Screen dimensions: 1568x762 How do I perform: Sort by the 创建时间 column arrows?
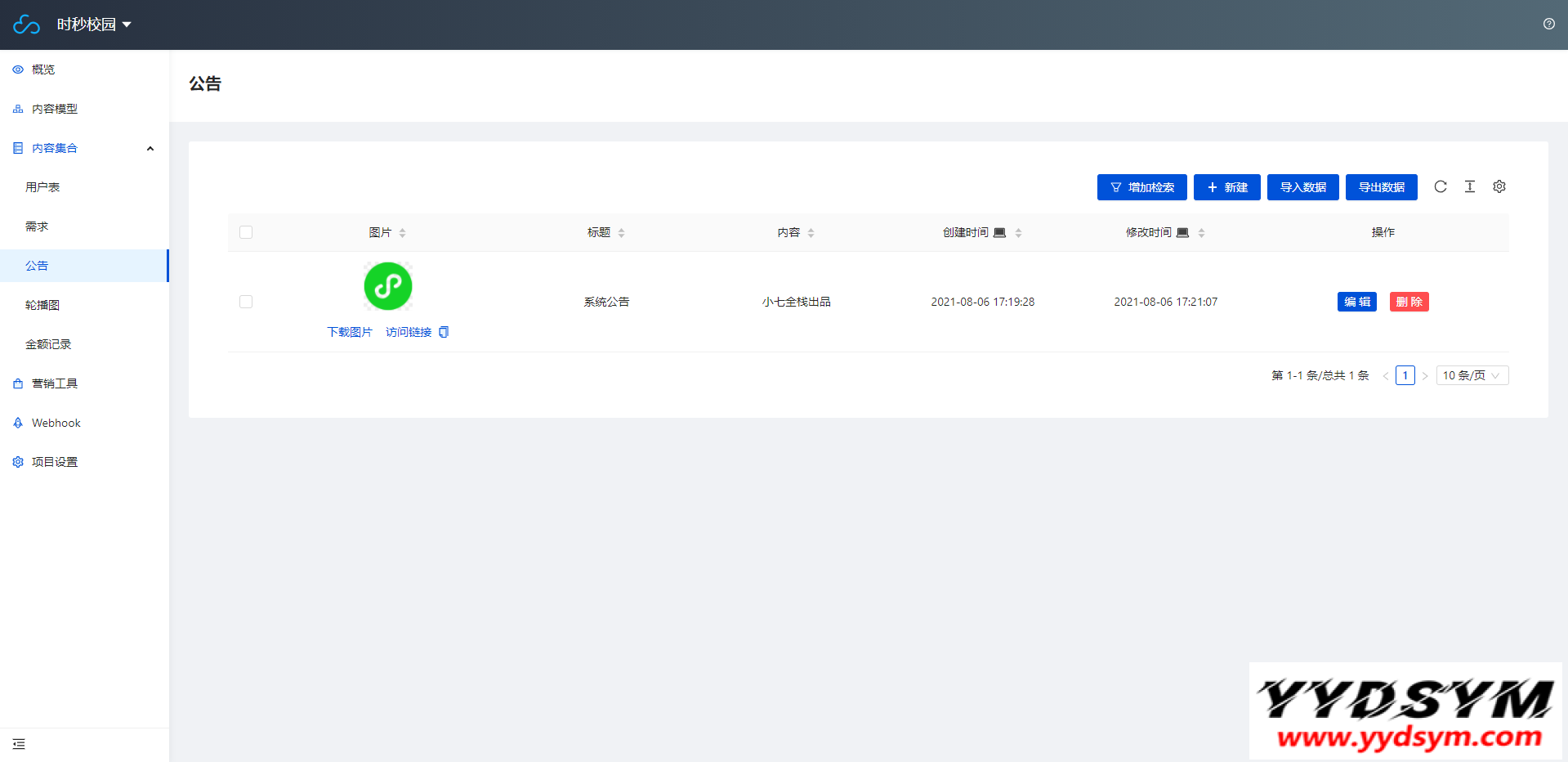1018,233
